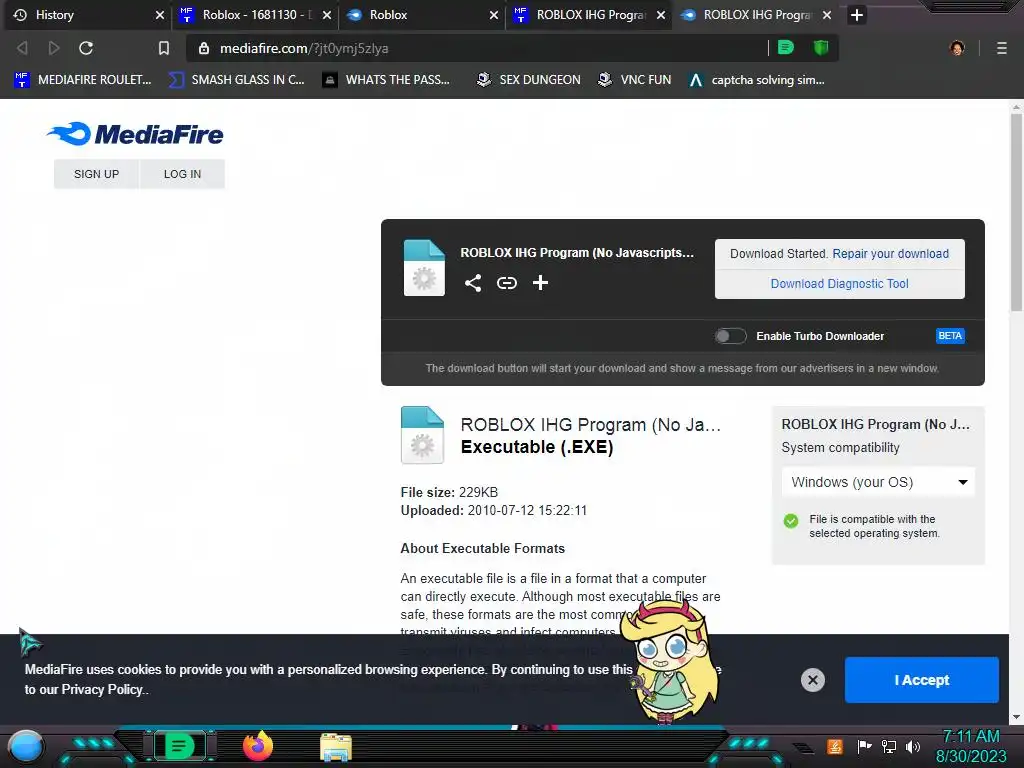This screenshot has height=768, width=1024.
Task: Dismiss the cookie banner with X
Action: [812, 680]
